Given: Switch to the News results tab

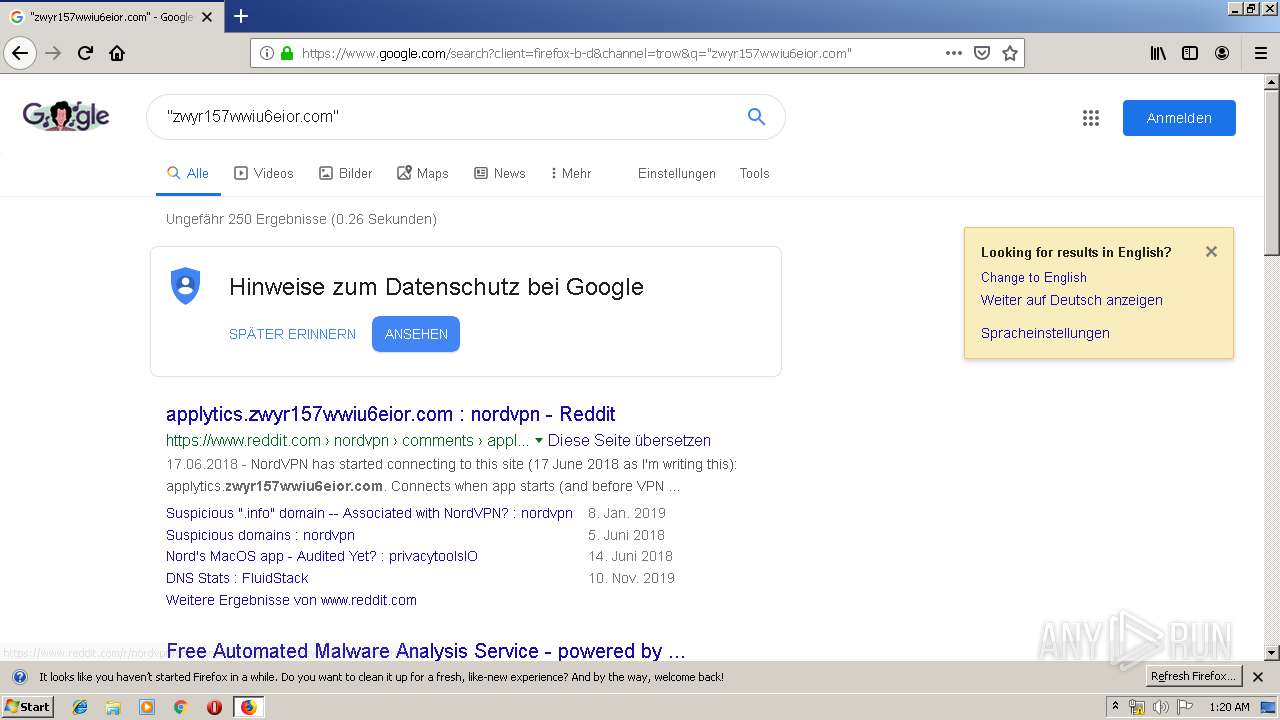Looking at the screenshot, I should point(499,173).
